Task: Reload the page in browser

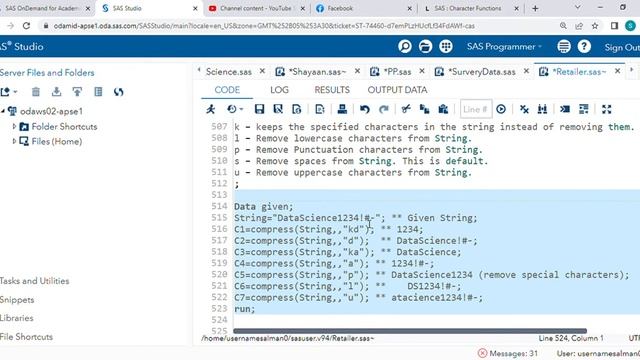Action: [x=27, y=26]
